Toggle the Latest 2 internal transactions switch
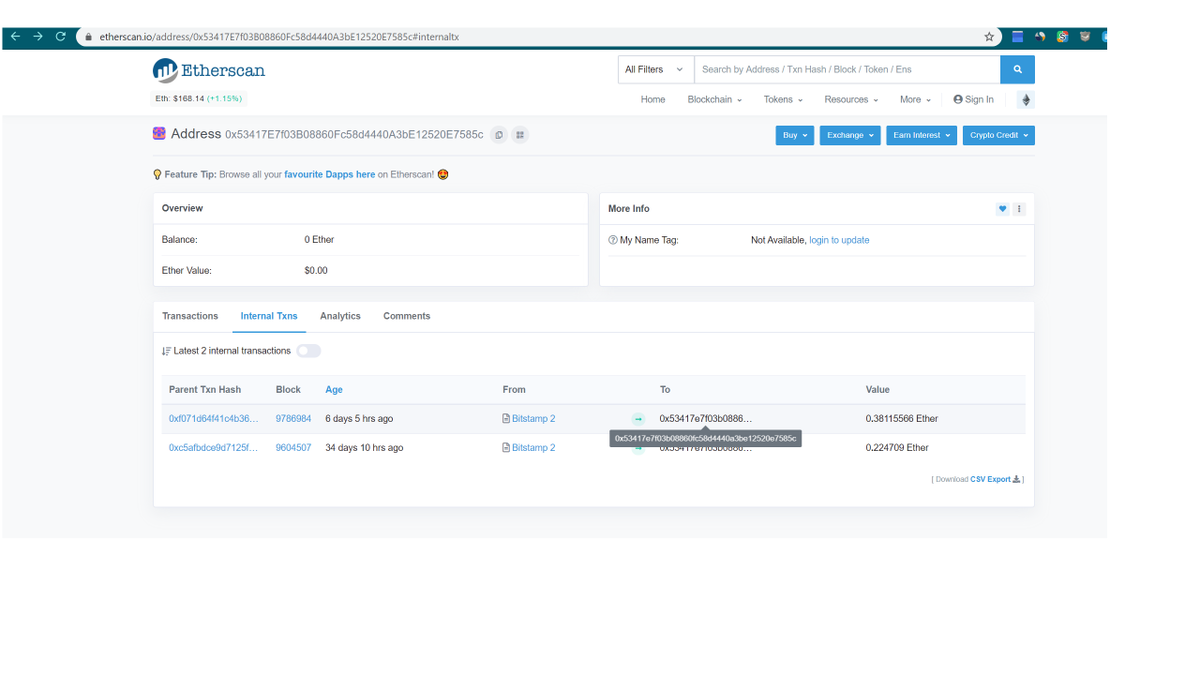The image size is (1200, 675). click(308, 351)
